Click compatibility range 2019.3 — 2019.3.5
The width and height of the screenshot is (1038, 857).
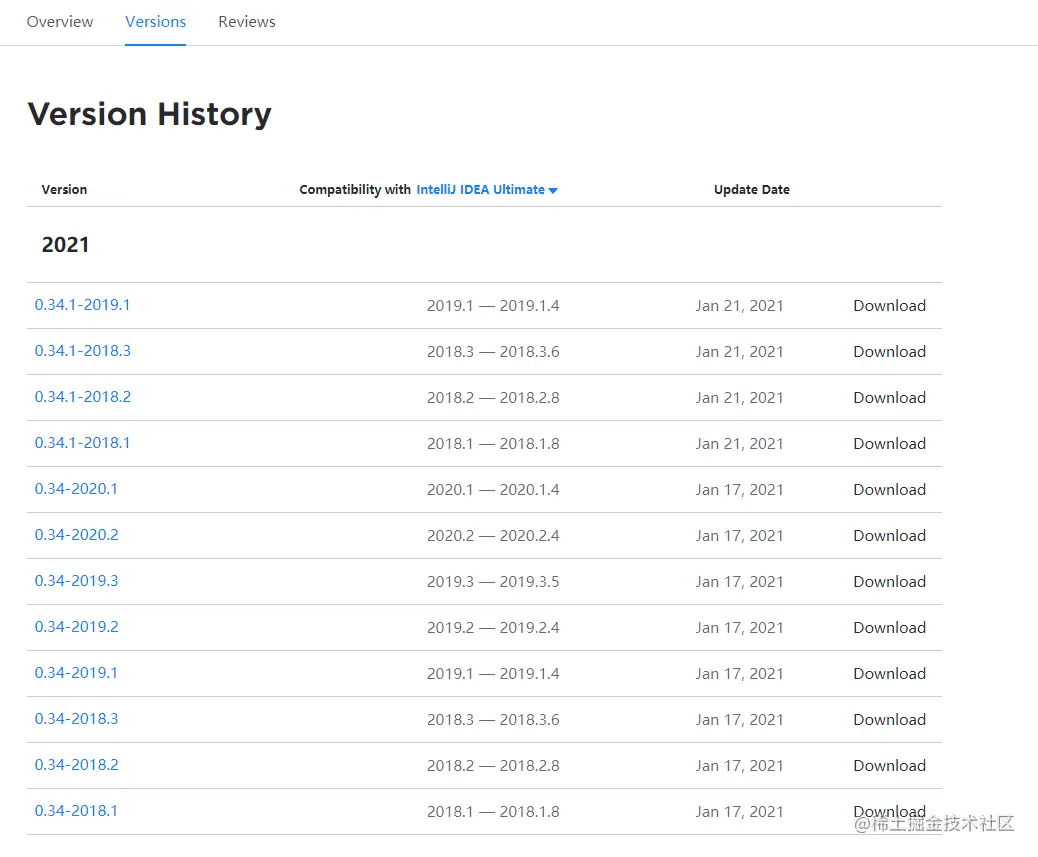[x=493, y=582]
